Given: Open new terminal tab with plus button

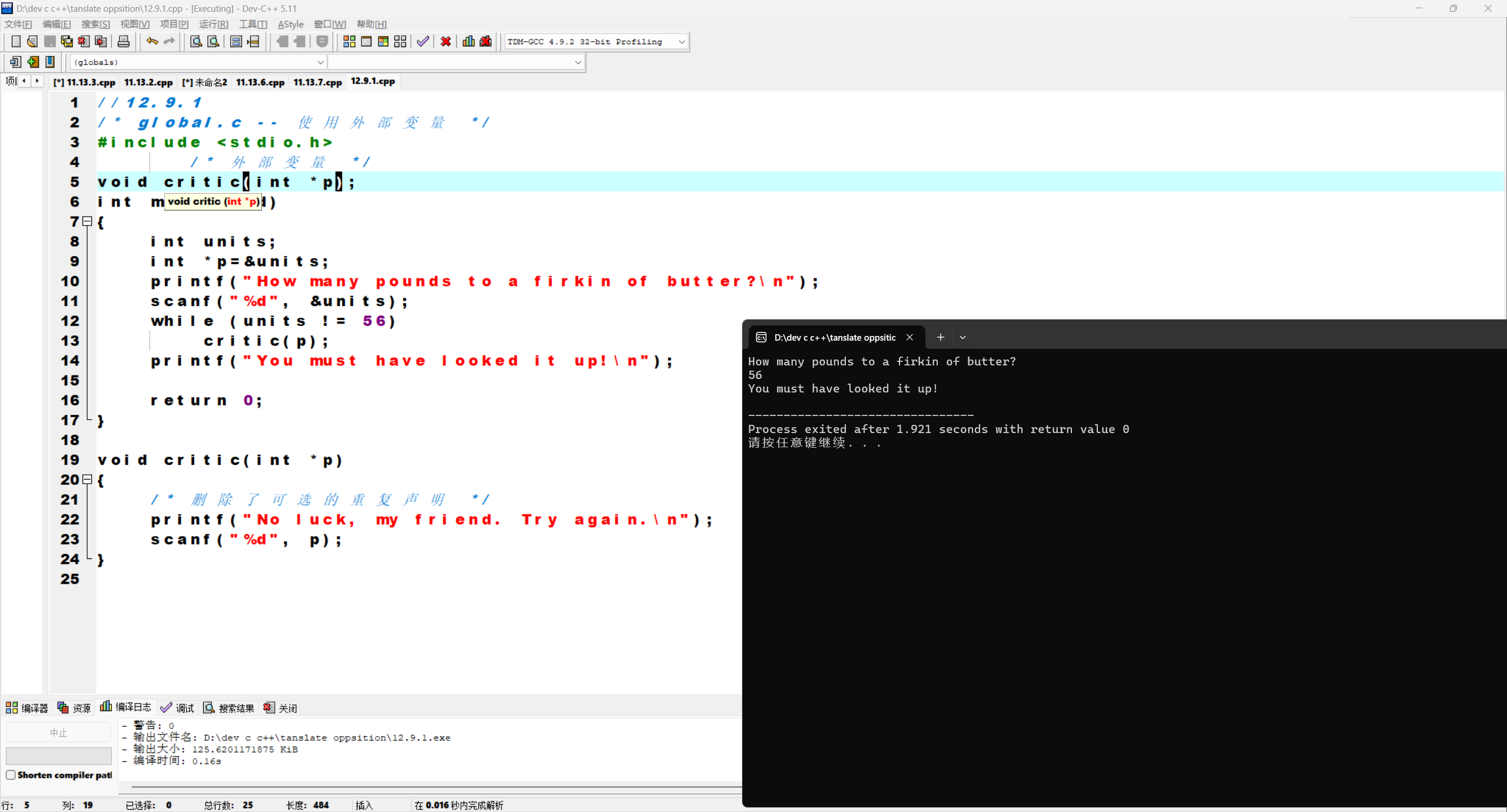Looking at the screenshot, I should click(x=940, y=337).
